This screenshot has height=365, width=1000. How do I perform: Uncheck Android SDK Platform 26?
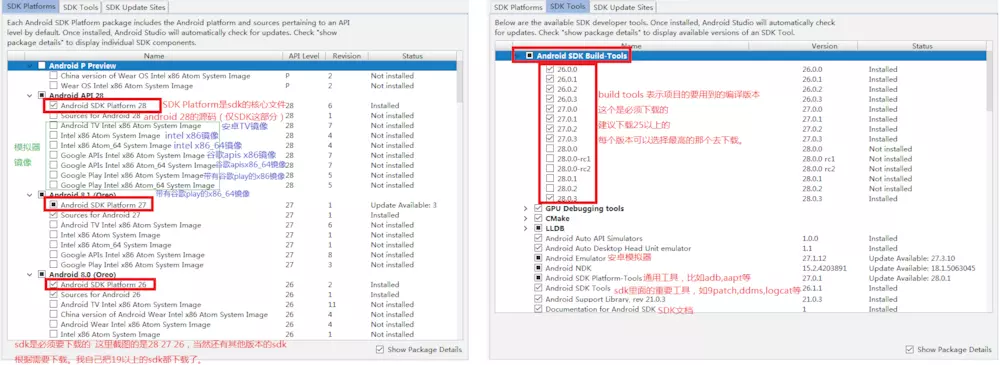(54, 285)
